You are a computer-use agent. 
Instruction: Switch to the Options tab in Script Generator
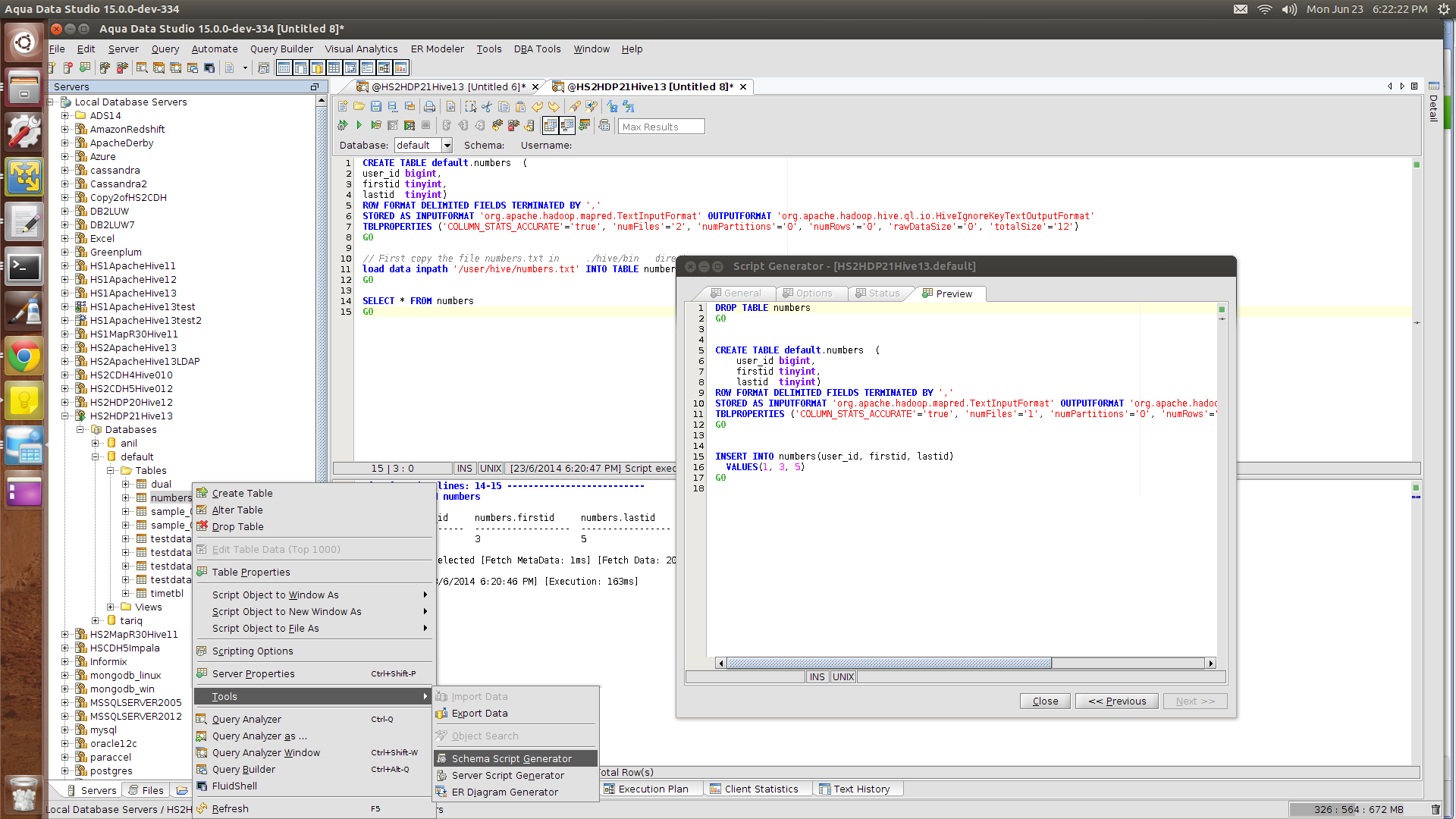click(x=808, y=293)
